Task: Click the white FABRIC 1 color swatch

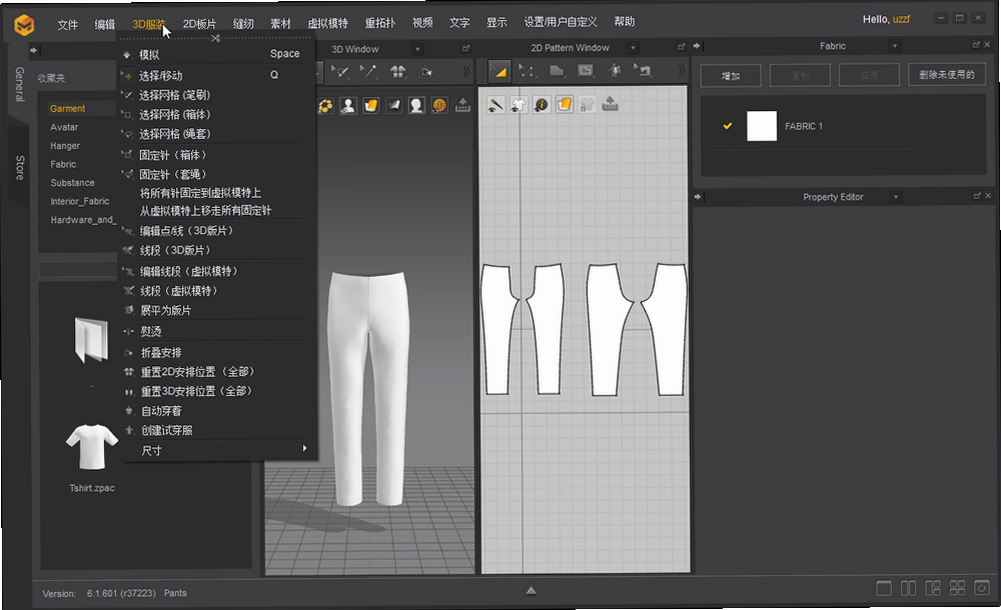Action: click(762, 126)
